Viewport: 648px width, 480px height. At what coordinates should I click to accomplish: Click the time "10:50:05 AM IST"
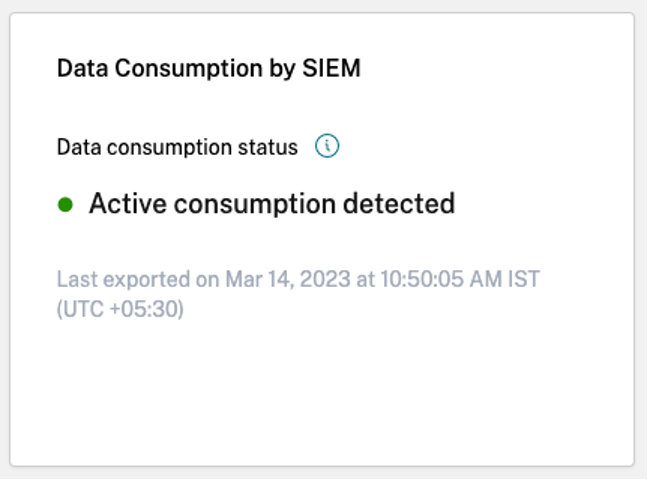pyautogui.click(x=455, y=279)
